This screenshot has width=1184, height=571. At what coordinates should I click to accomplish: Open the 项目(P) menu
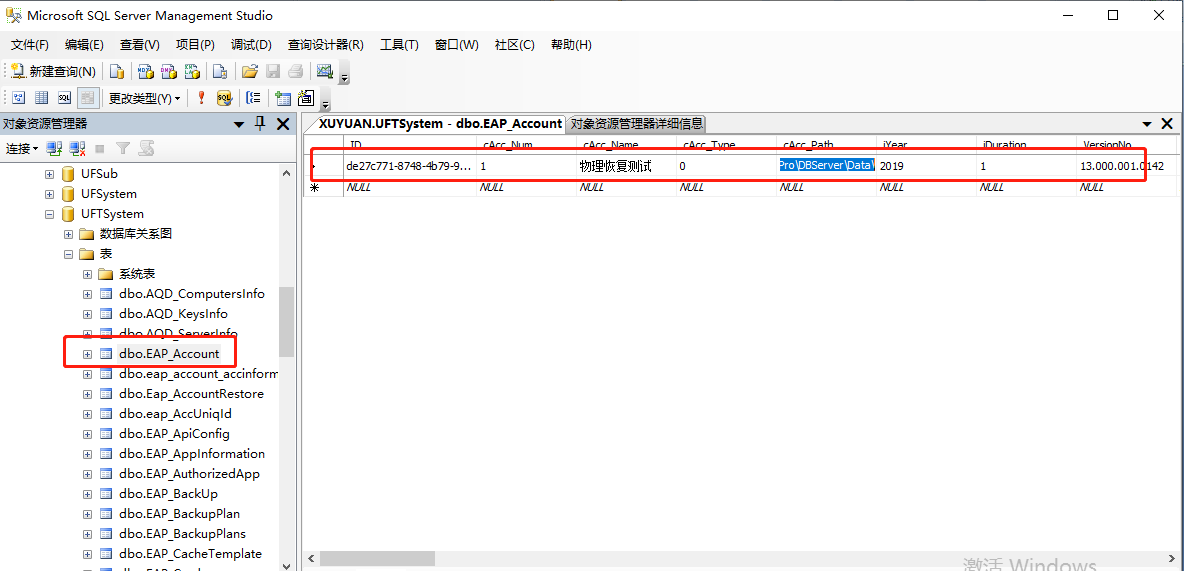[195, 45]
